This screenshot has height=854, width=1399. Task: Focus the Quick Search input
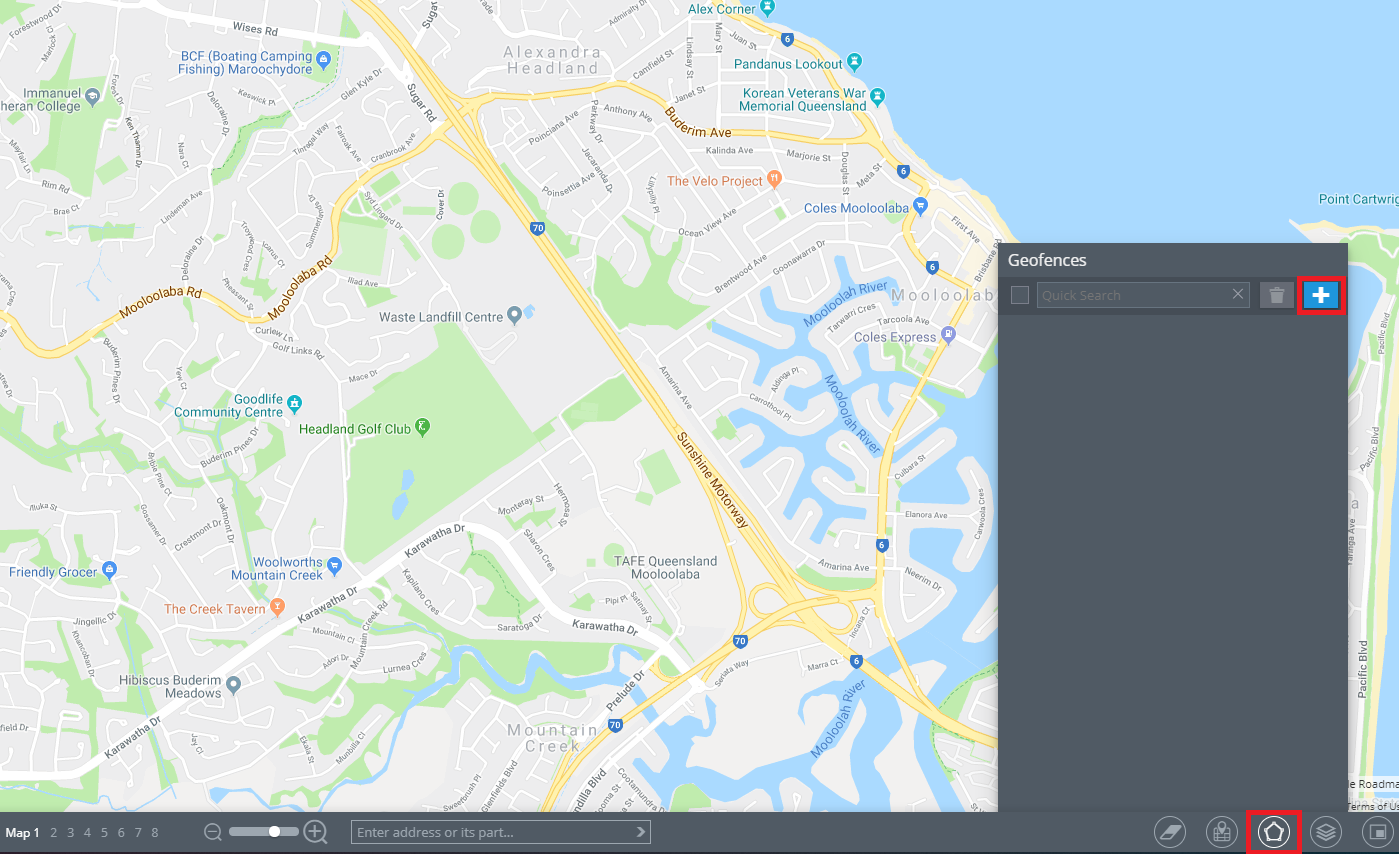pos(1143,295)
